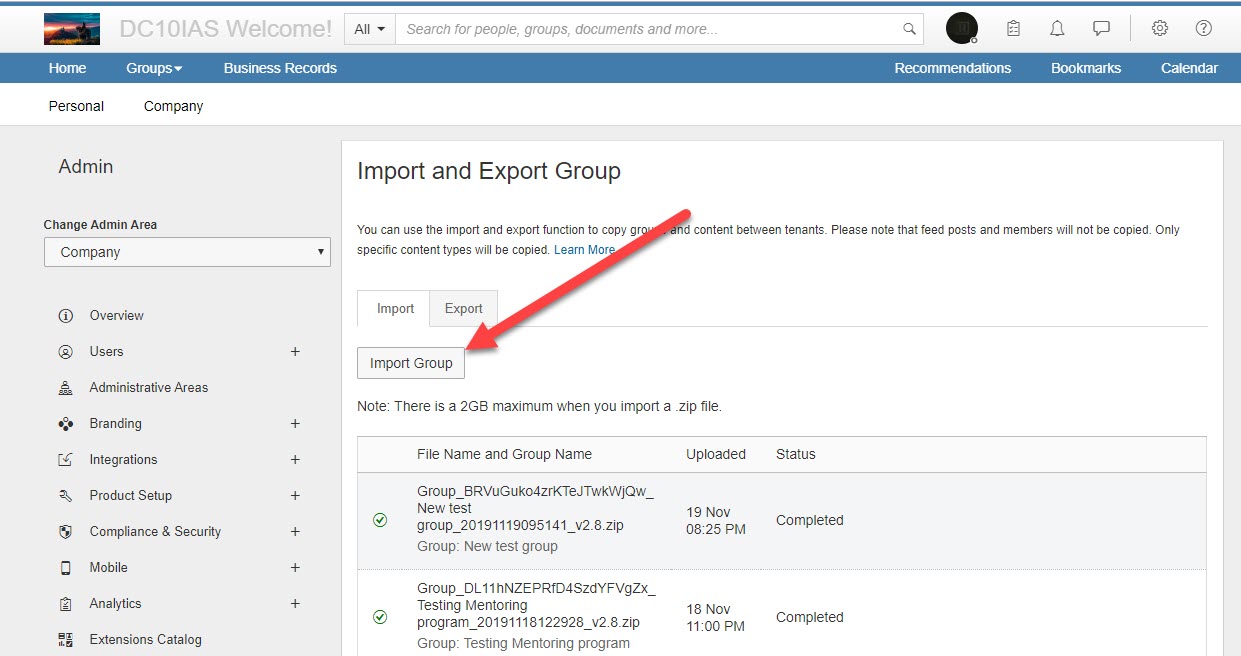The height and width of the screenshot is (656, 1241).
Task: Click the Branding palette icon
Action: pyautogui.click(x=66, y=424)
